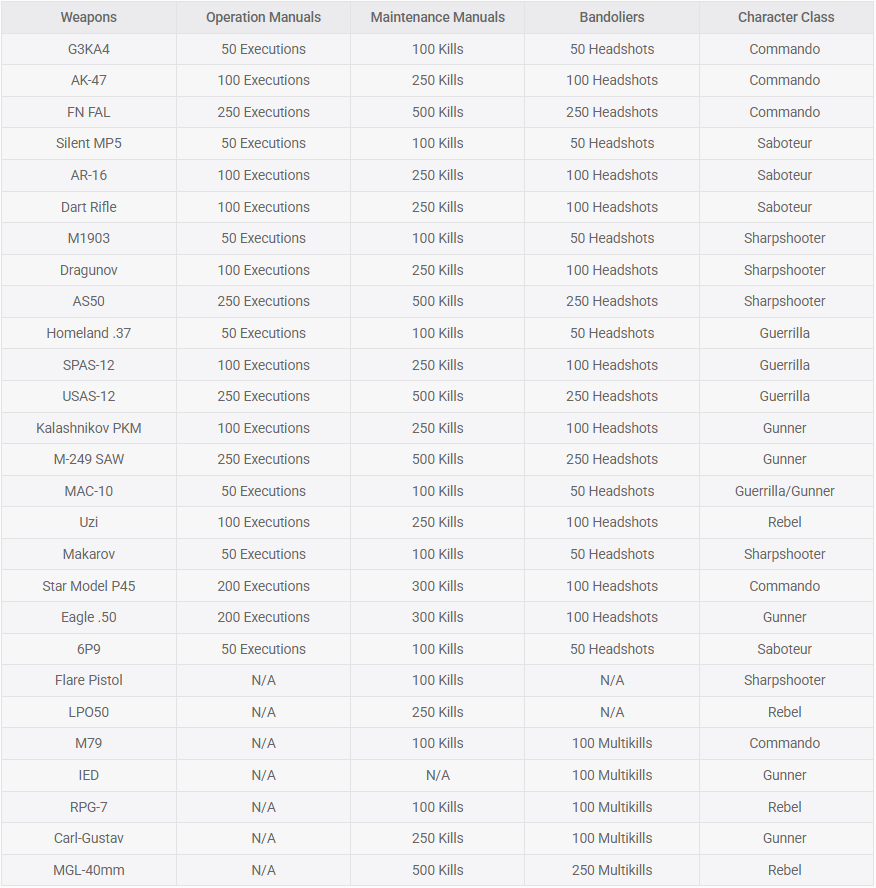This screenshot has width=876, height=888.
Task: Select the Carl-Gustav weapon cell
Action: 88,838
